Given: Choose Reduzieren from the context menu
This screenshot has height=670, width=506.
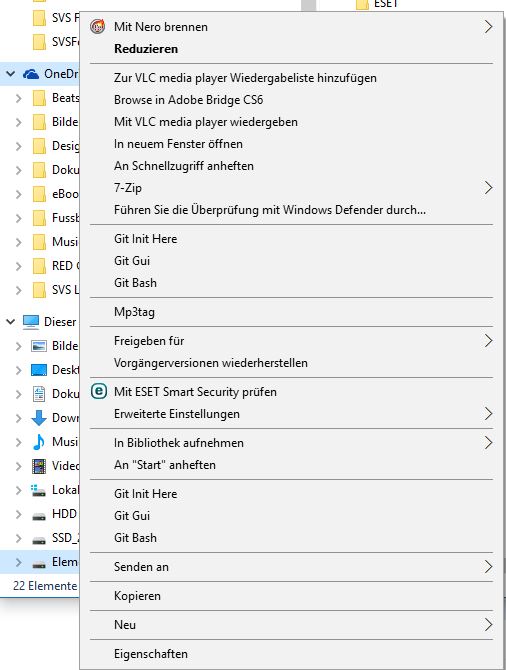Looking at the screenshot, I should pos(291,49).
